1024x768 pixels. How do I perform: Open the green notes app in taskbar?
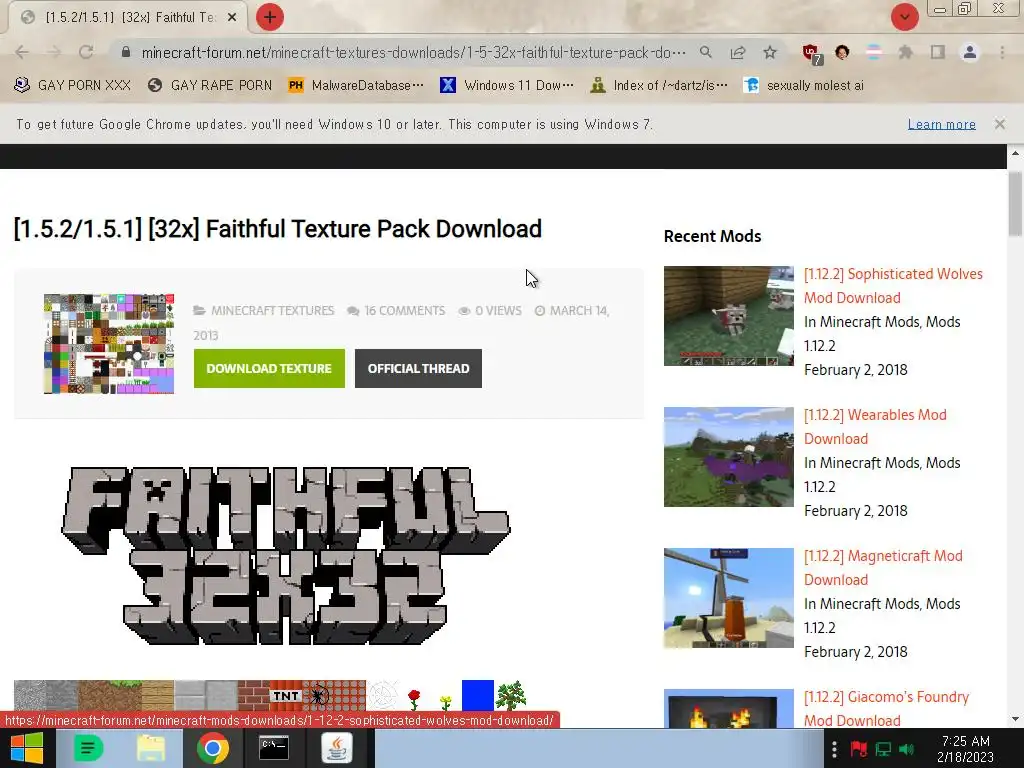88,748
